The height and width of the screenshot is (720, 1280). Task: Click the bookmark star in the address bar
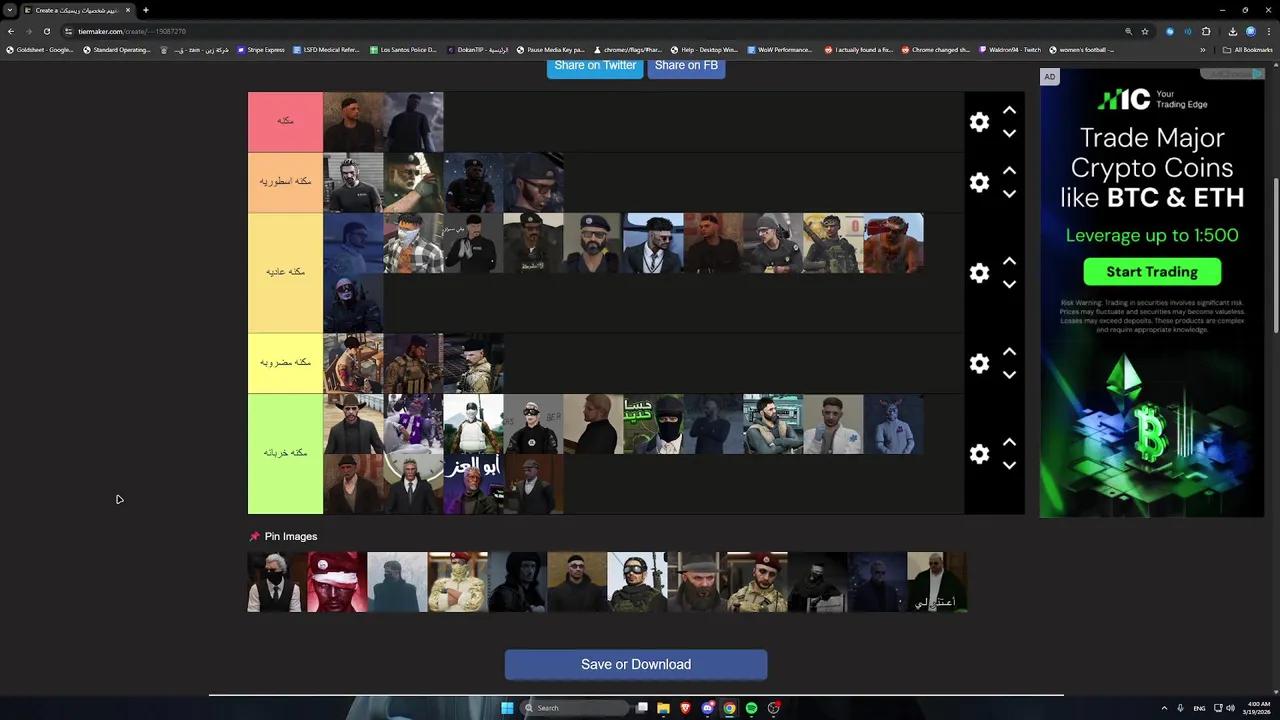1144,31
